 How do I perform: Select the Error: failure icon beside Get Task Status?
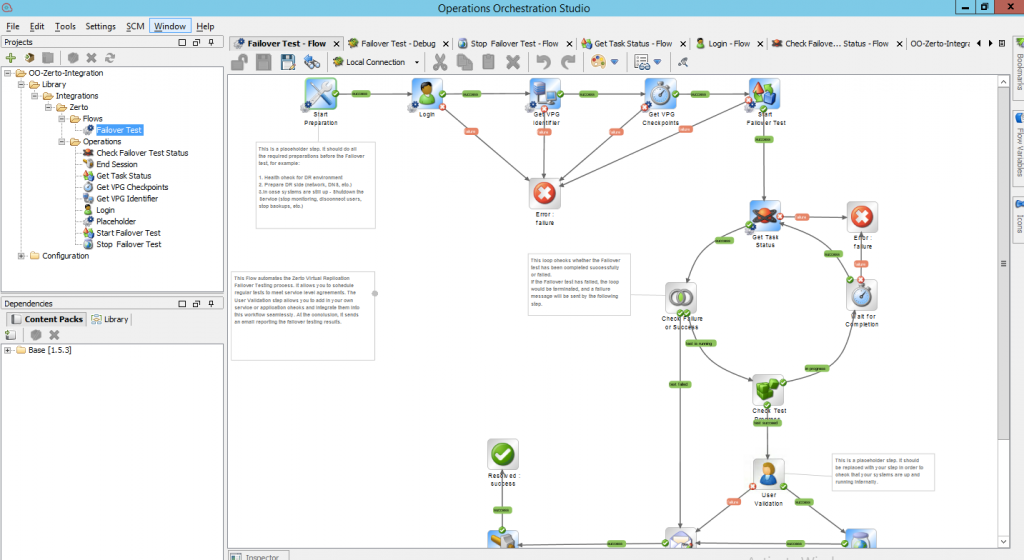862,217
